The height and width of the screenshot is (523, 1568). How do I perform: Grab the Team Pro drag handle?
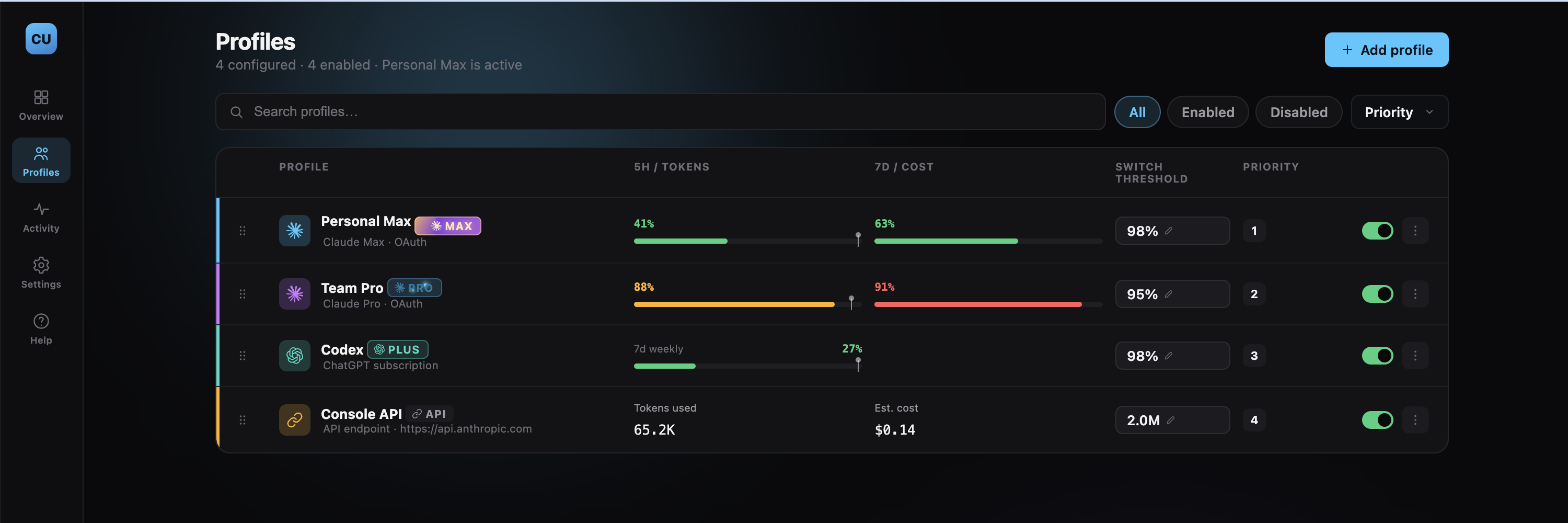[243, 294]
